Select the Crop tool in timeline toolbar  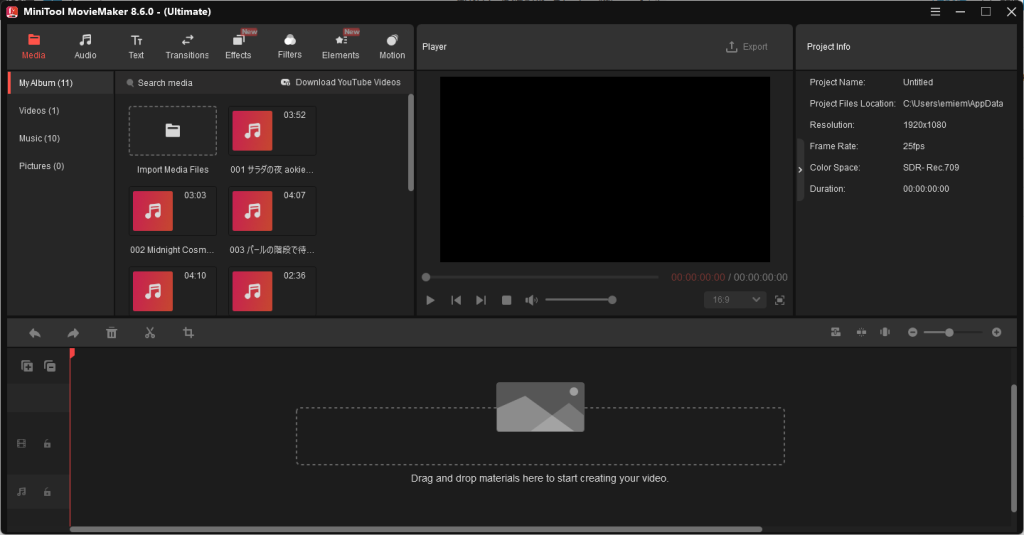(188, 333)
